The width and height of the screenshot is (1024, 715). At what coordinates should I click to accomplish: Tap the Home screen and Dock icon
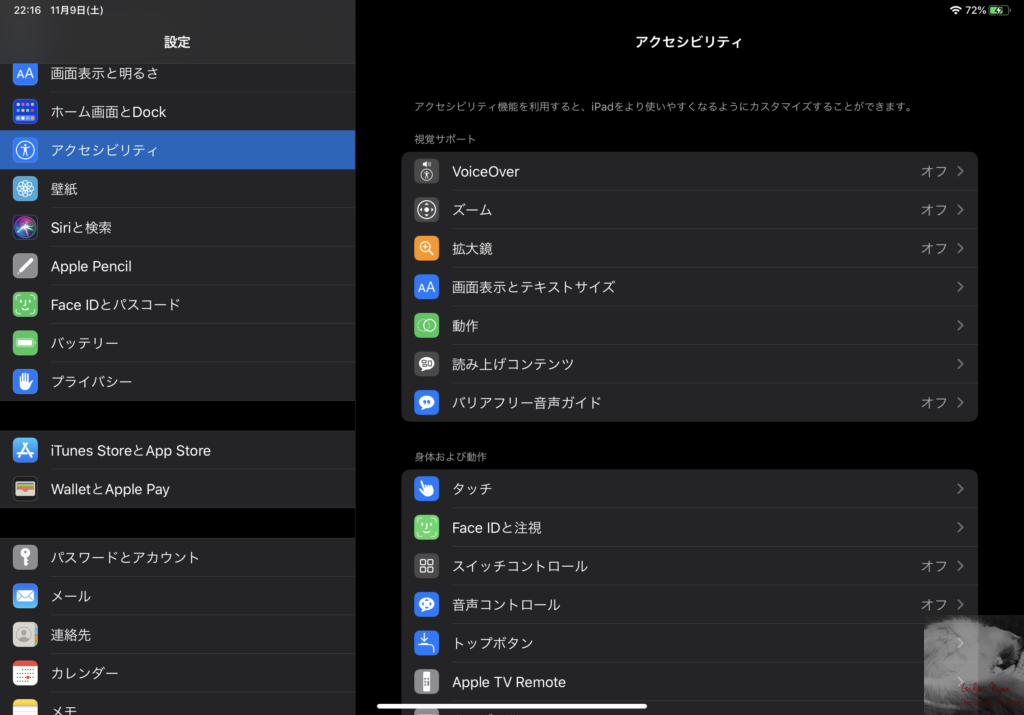pos(25,112)
